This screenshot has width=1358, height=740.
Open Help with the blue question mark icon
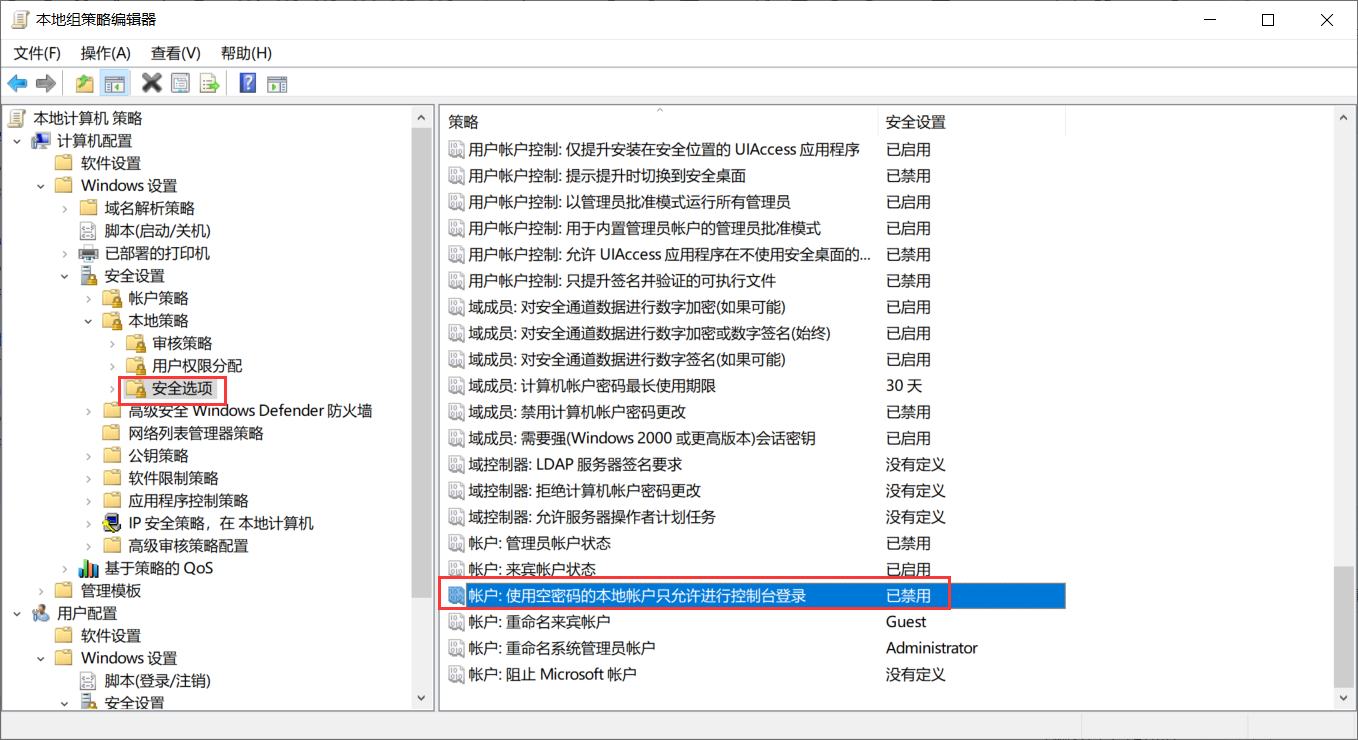pos(248,83)
